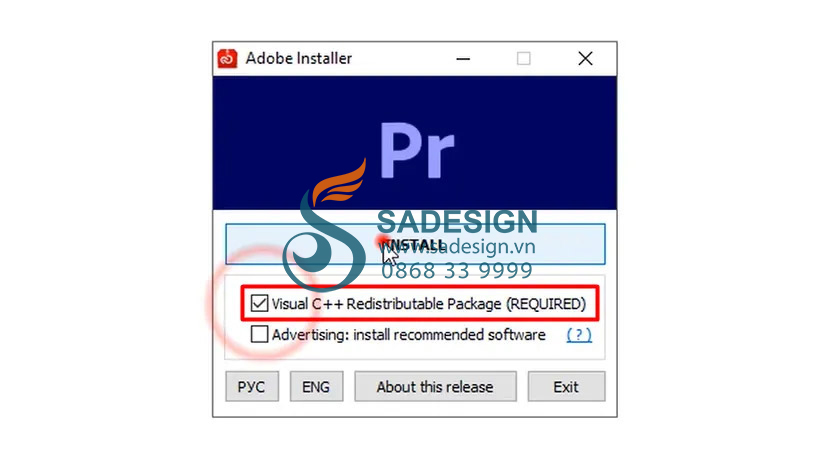Click the Visual C++ Redistributable Package (REQUIRED) label
Image resolution: width=820 pixels, height=450 pixels.
tap(429, 303)
